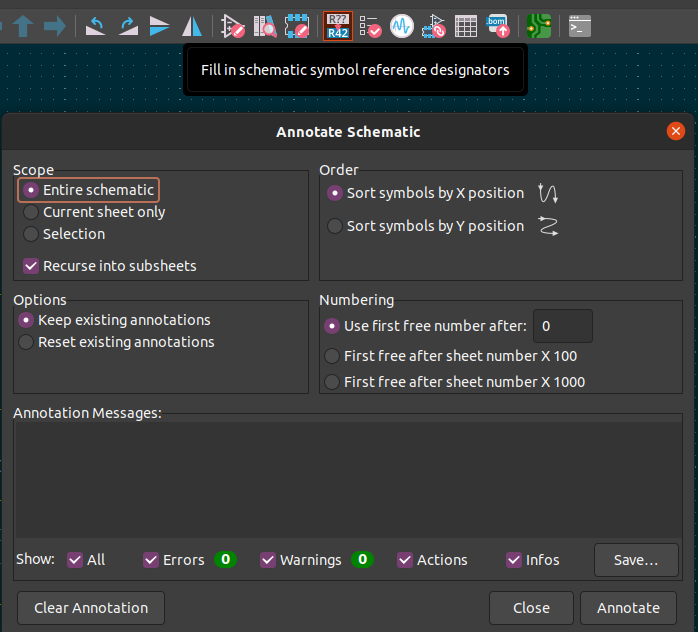Select Sort symbols by Y position
698x632 pixels.
point(426,226)
